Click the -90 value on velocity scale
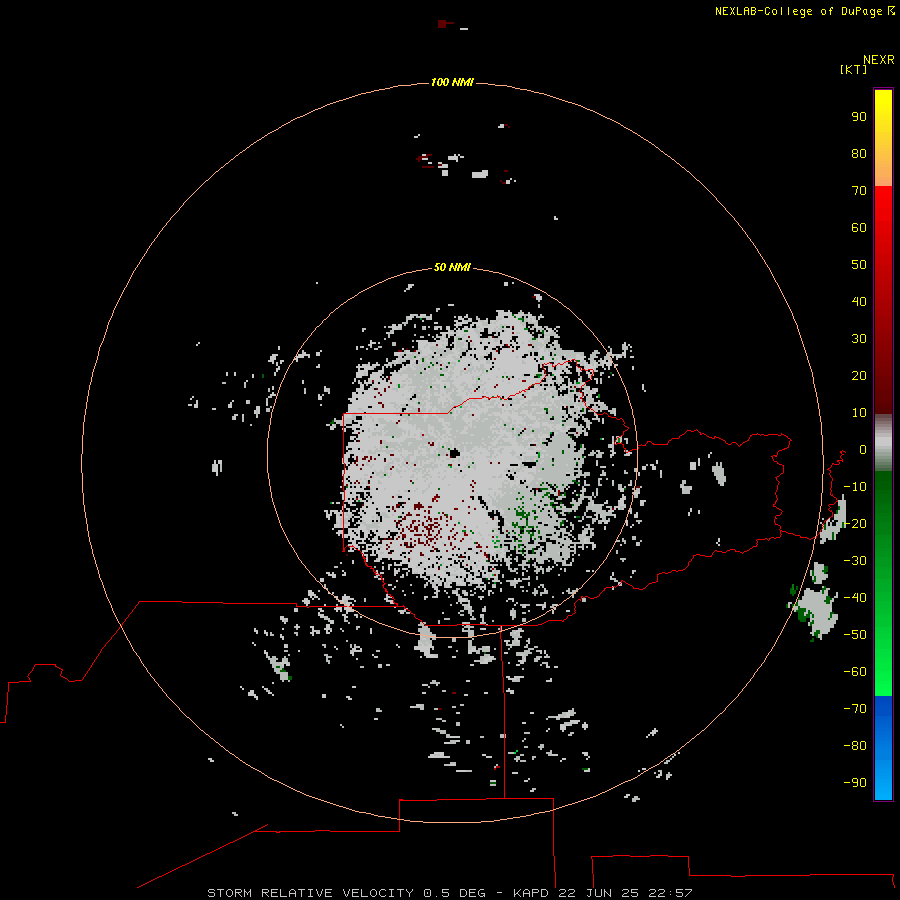Image resolution: width=900 pixels, height=900 pixels. click(855, 783)
